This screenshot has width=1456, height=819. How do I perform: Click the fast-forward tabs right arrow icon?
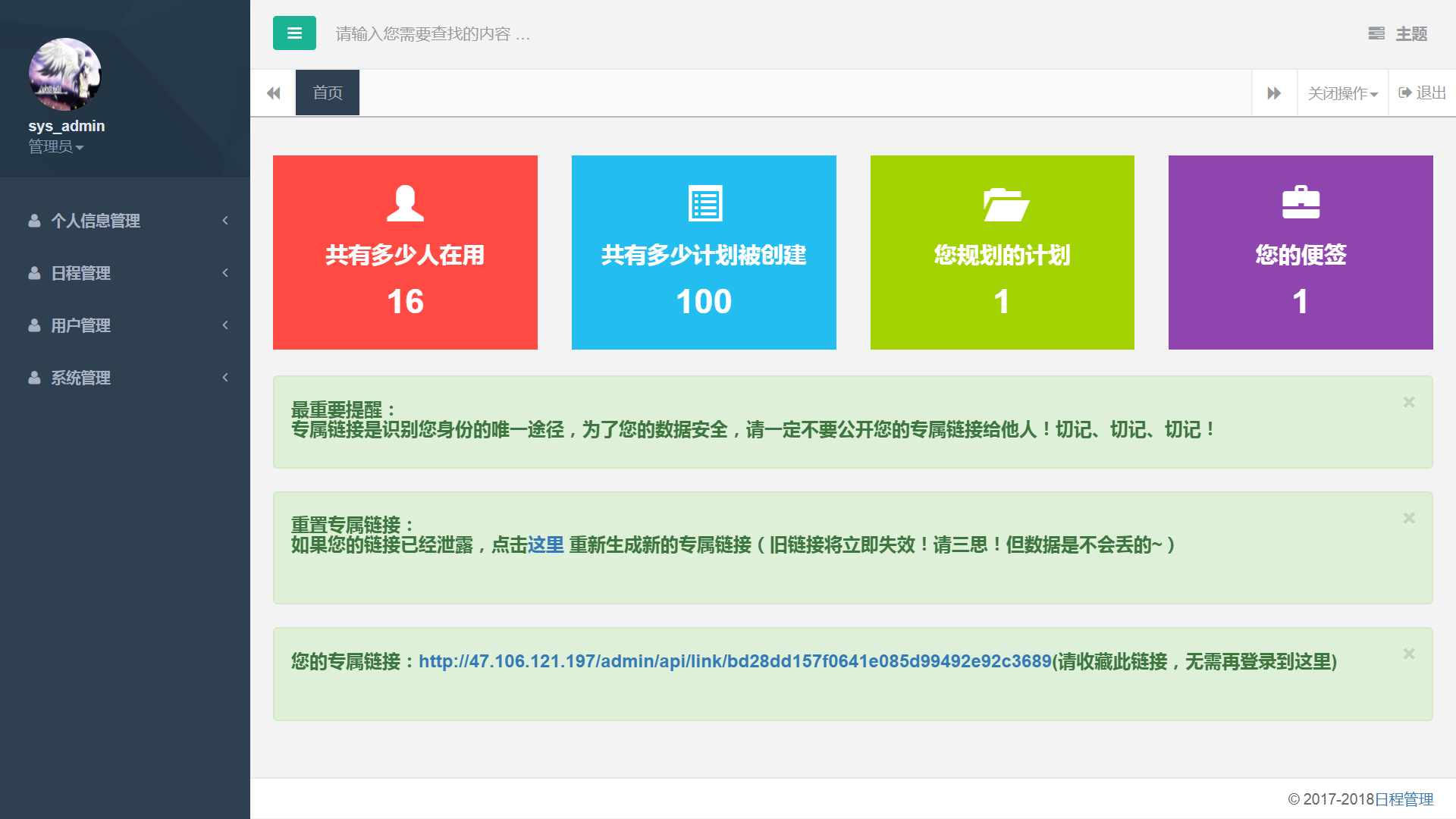click(1274, 93)
